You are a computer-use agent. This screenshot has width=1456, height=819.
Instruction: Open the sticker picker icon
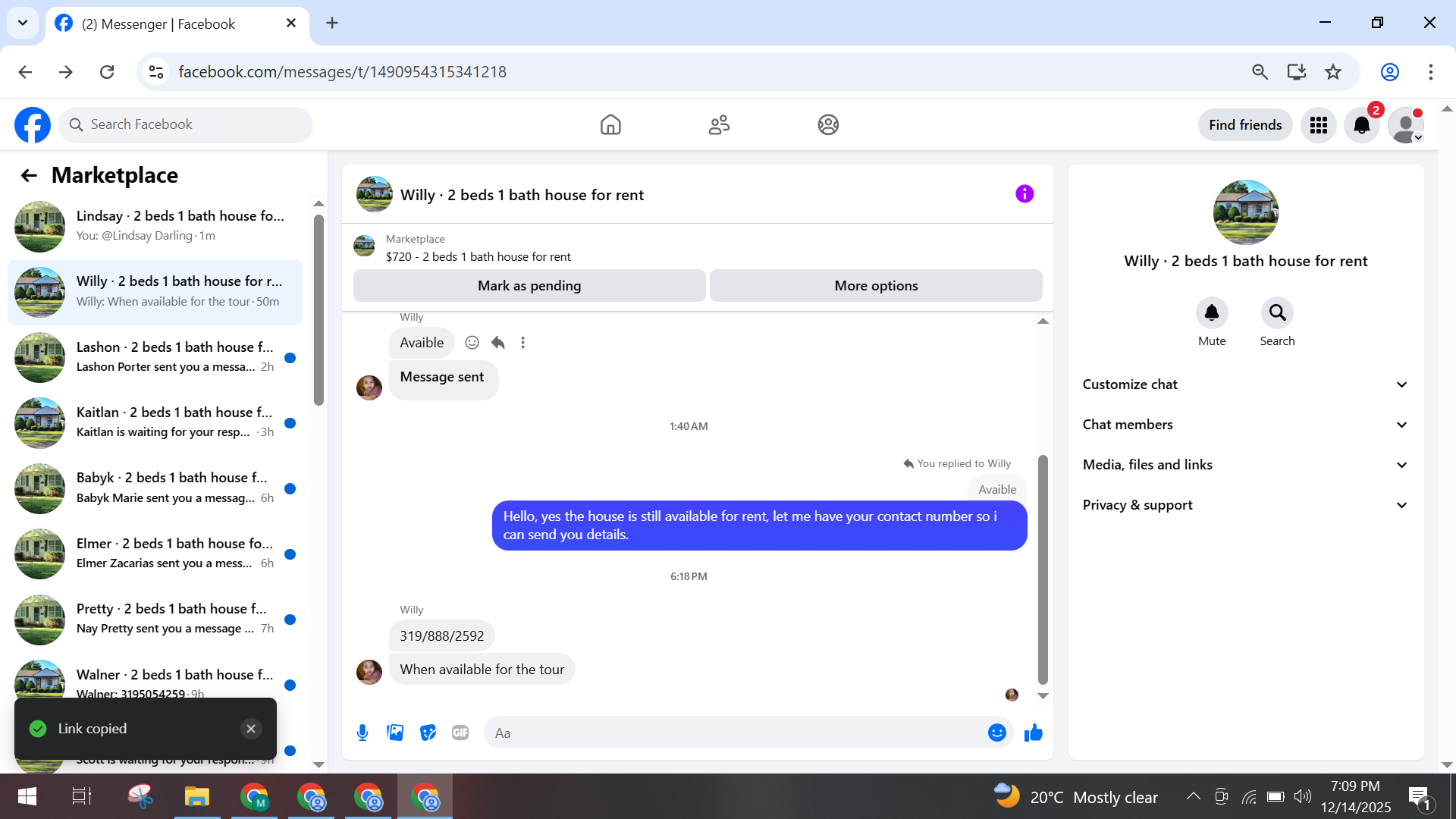pyautogui.click(x=428, y=733)
